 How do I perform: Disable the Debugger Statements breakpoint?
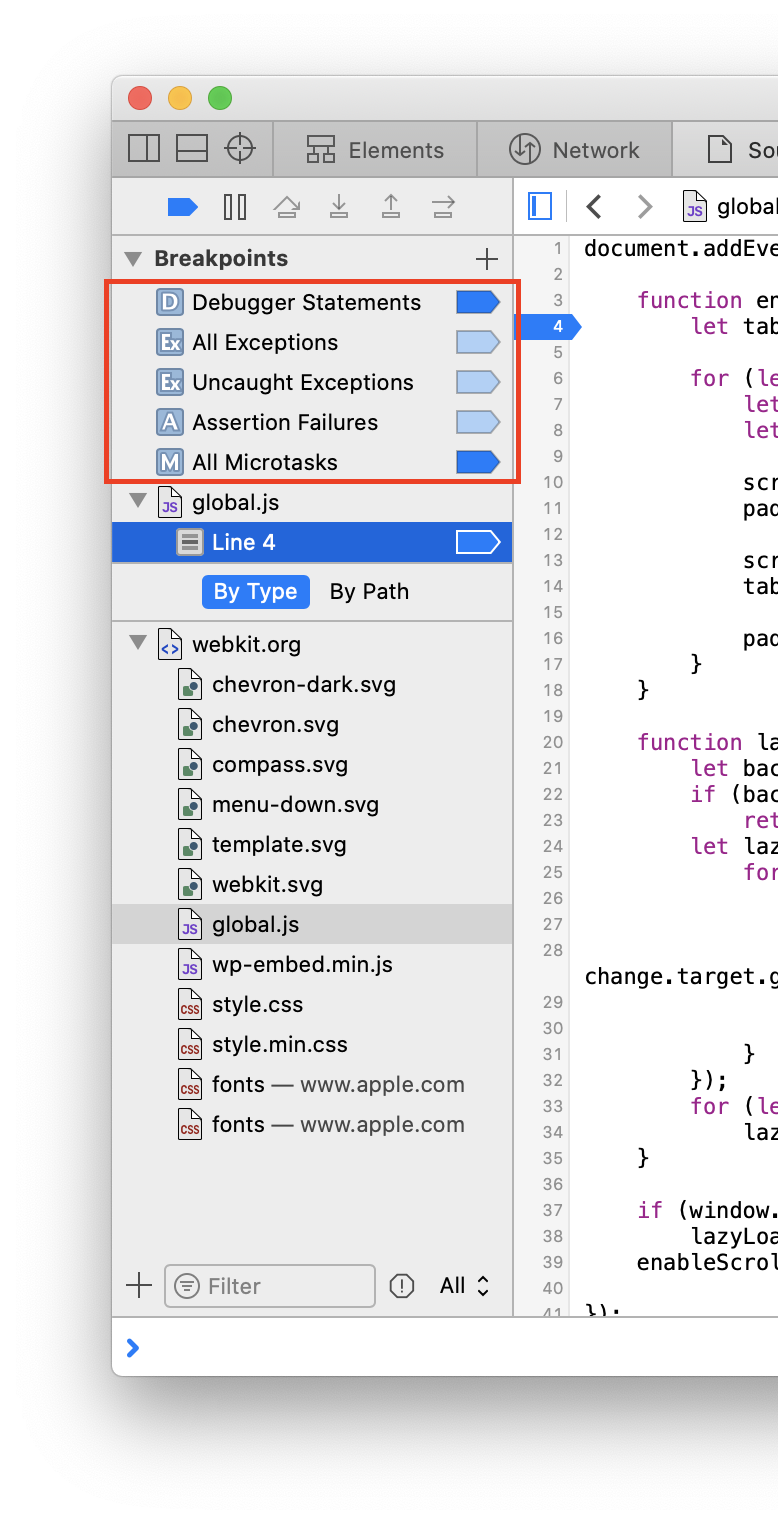point(477,302)
